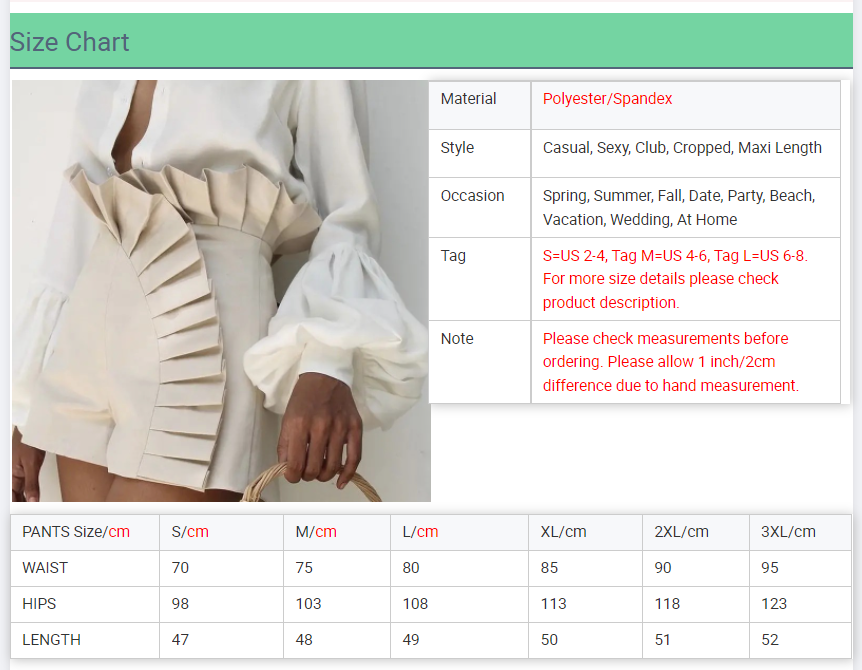
Task: Select the measurement note in red text
Action: (x=670, y=362)
